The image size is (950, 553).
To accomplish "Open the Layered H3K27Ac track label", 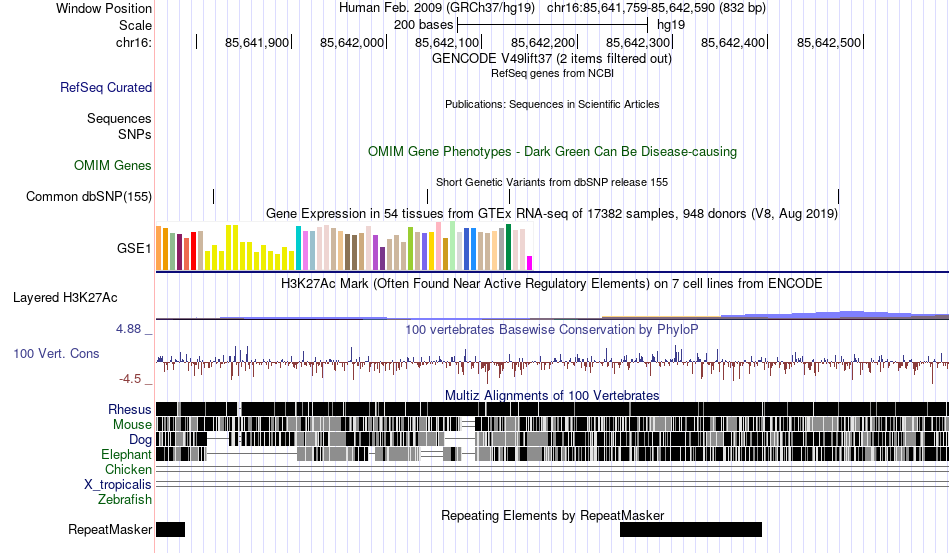I will [65, 297].
